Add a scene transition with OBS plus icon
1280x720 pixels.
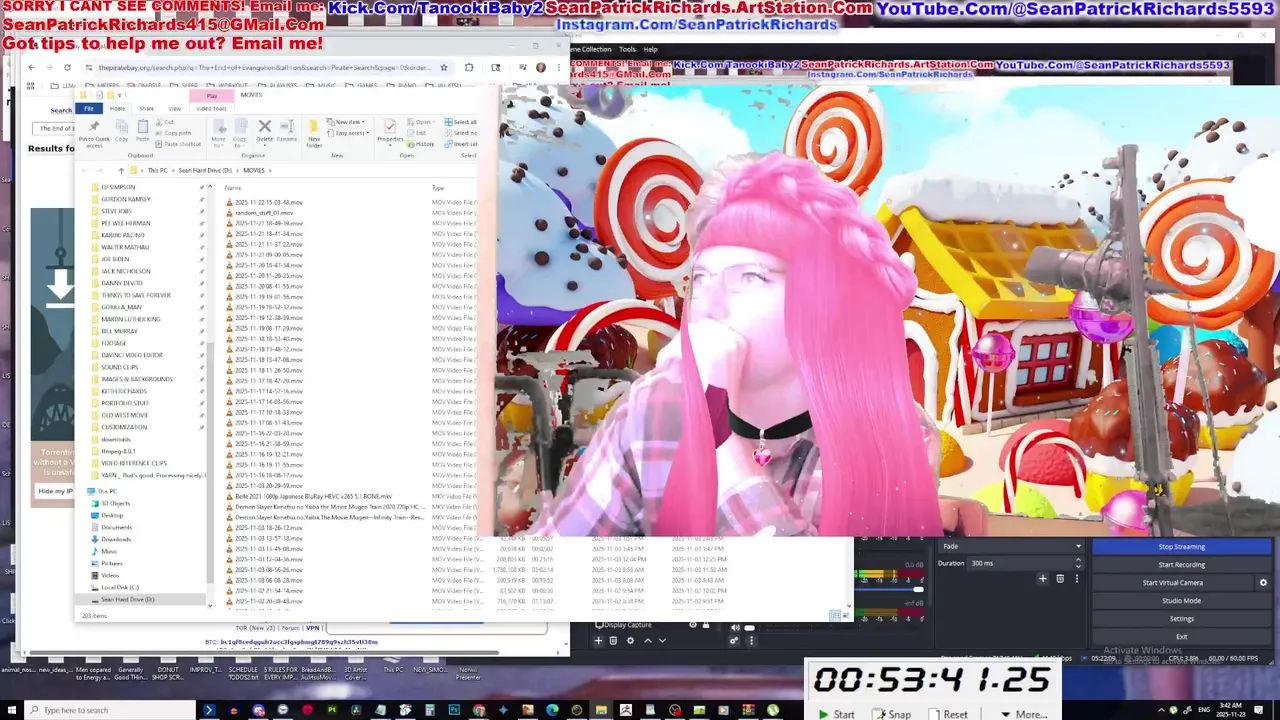[1043, 578]
